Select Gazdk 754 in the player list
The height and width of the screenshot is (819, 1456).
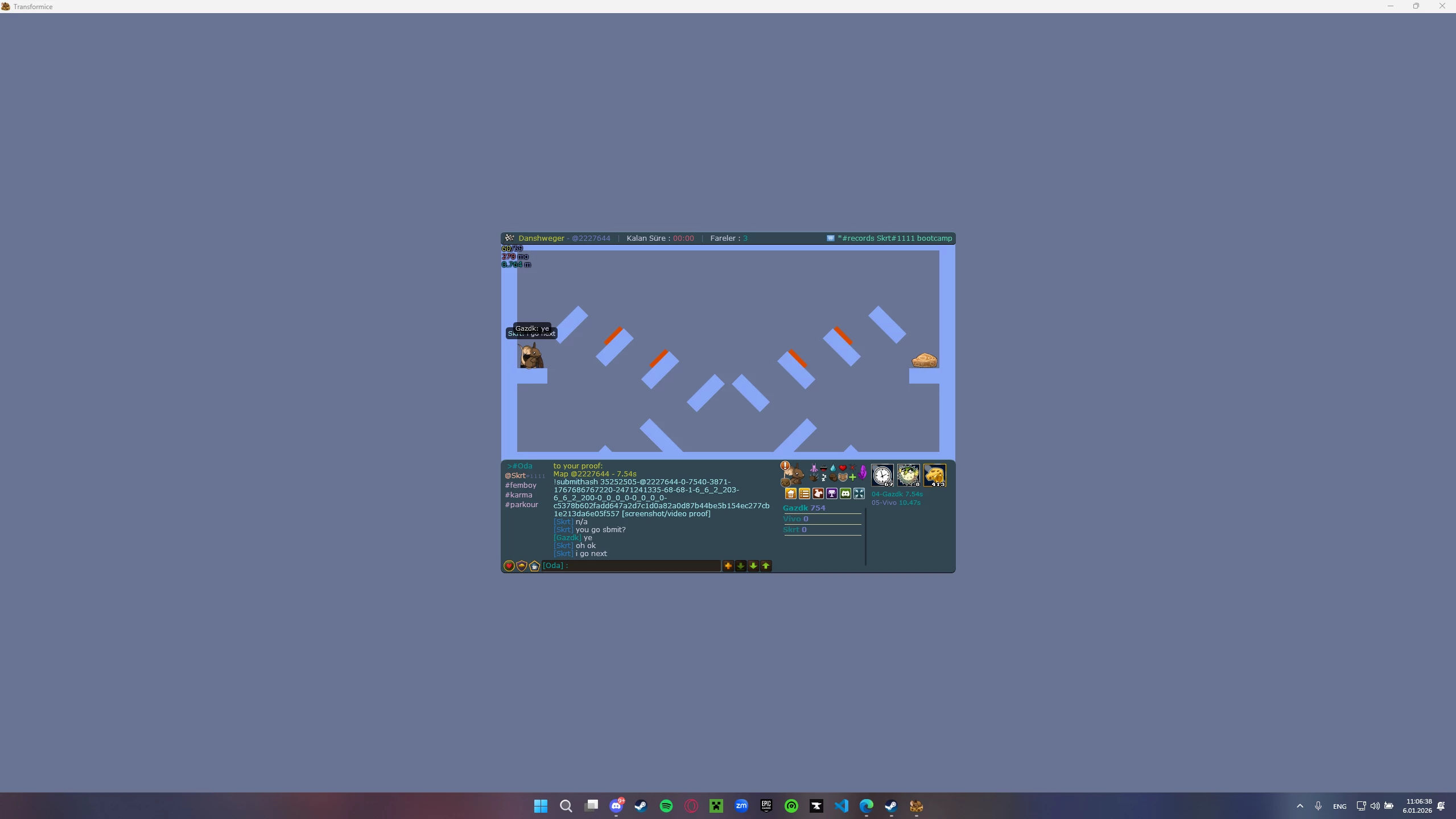(804, 508)
